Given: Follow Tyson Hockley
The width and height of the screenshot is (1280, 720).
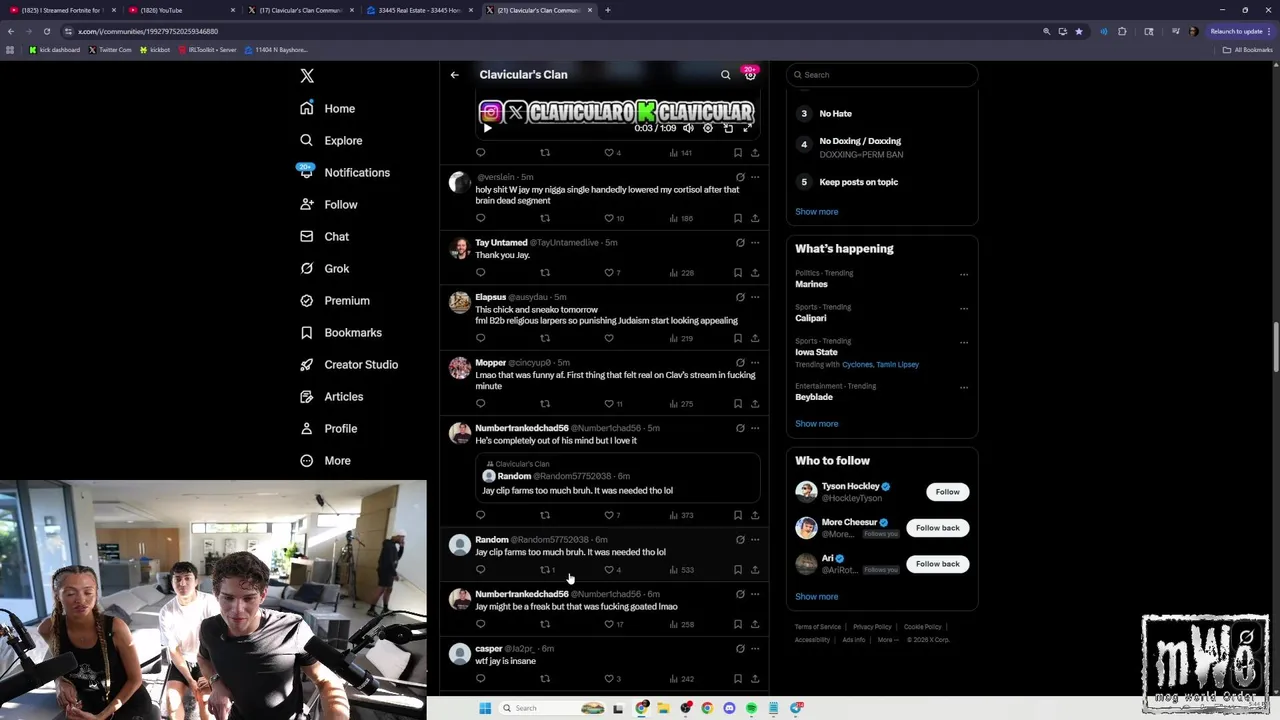Looking at the screenshot, I should pyautogui.click(x=947, y=492).
